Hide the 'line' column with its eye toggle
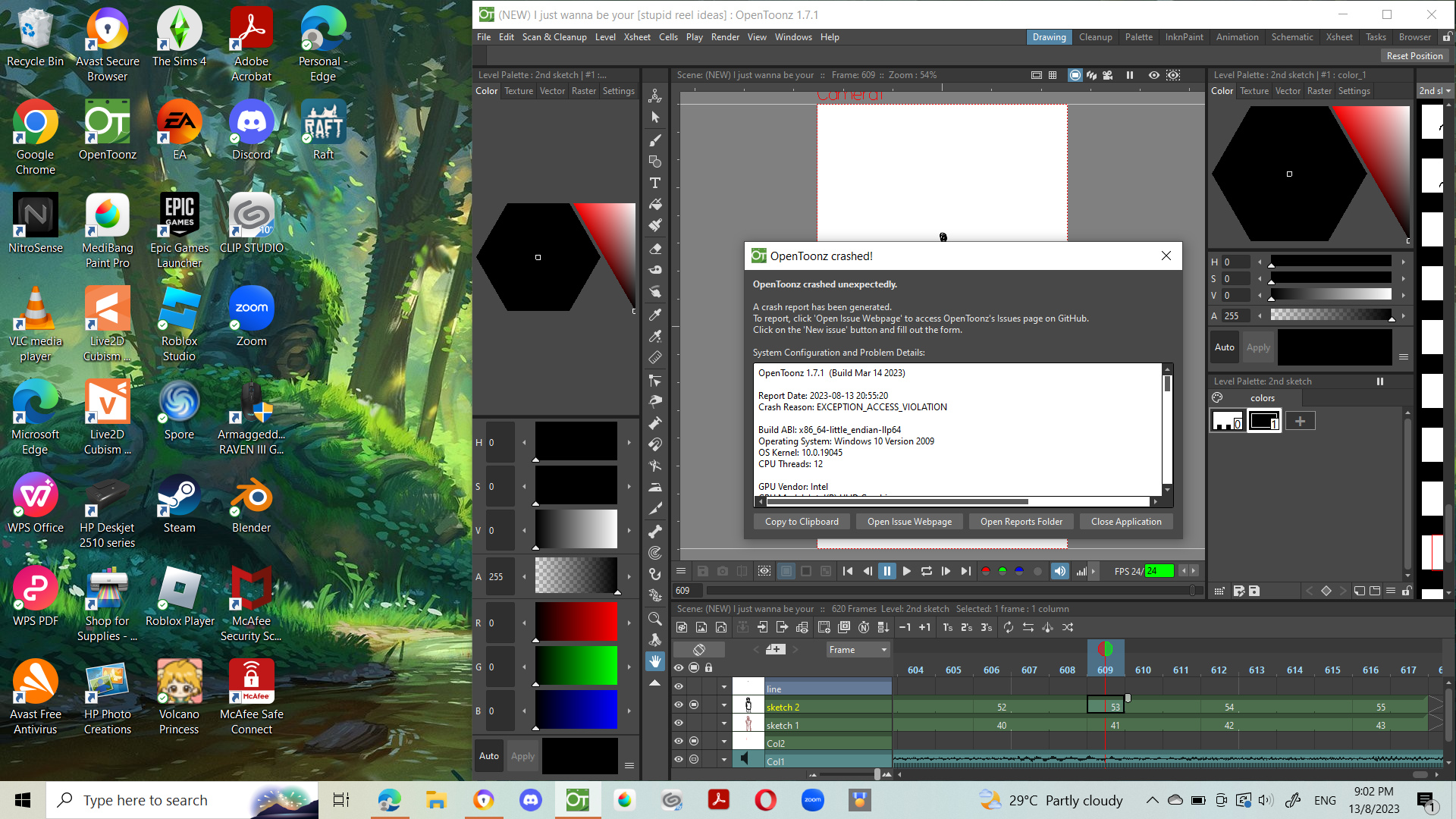 [679, 686]
